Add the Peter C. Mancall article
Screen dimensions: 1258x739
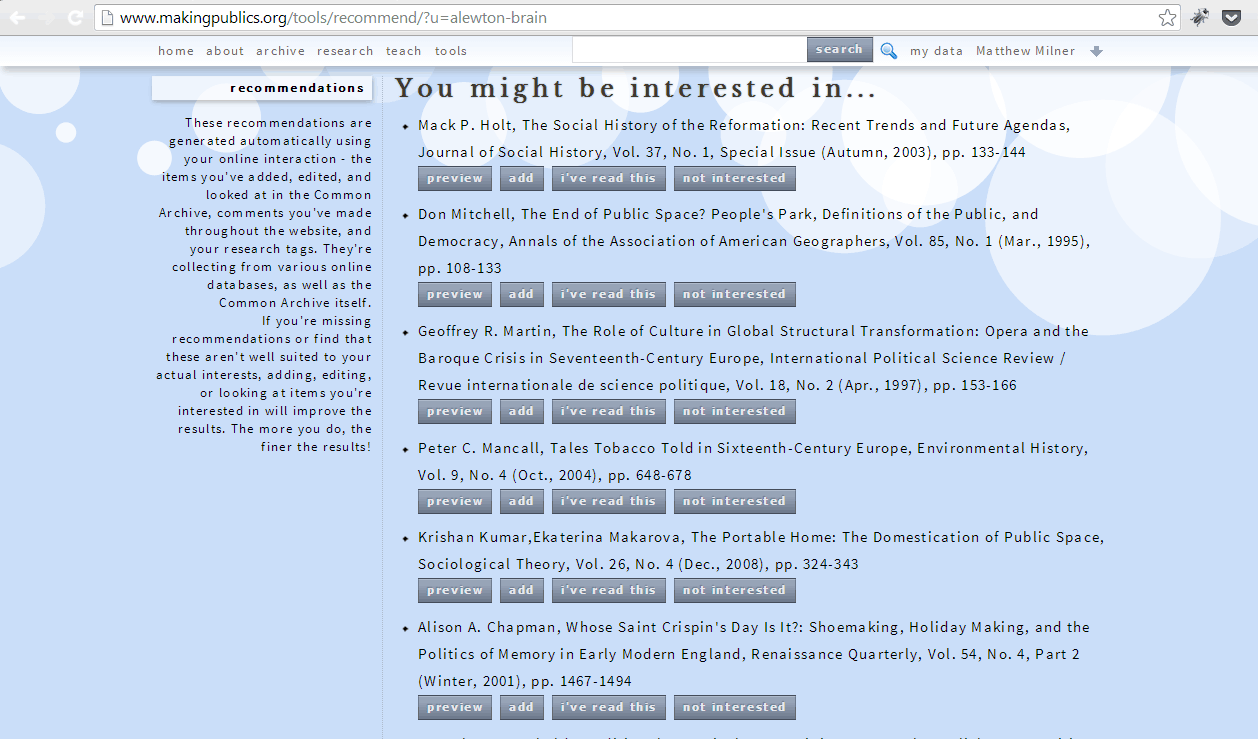522,501
